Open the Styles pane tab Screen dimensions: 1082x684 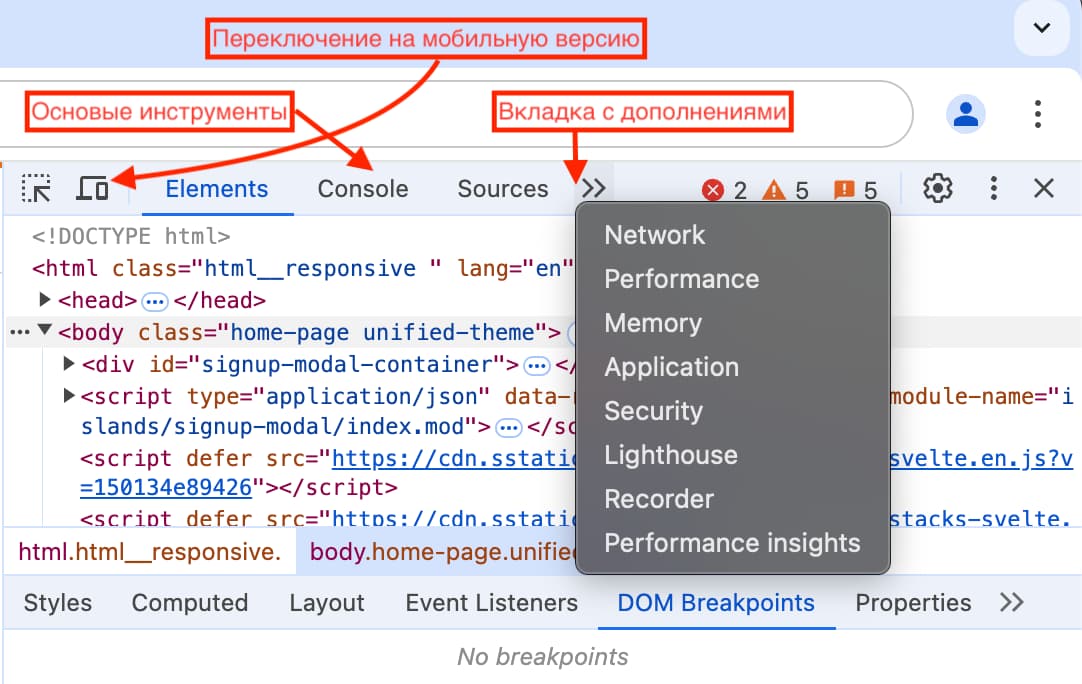(x=58, y=603)
